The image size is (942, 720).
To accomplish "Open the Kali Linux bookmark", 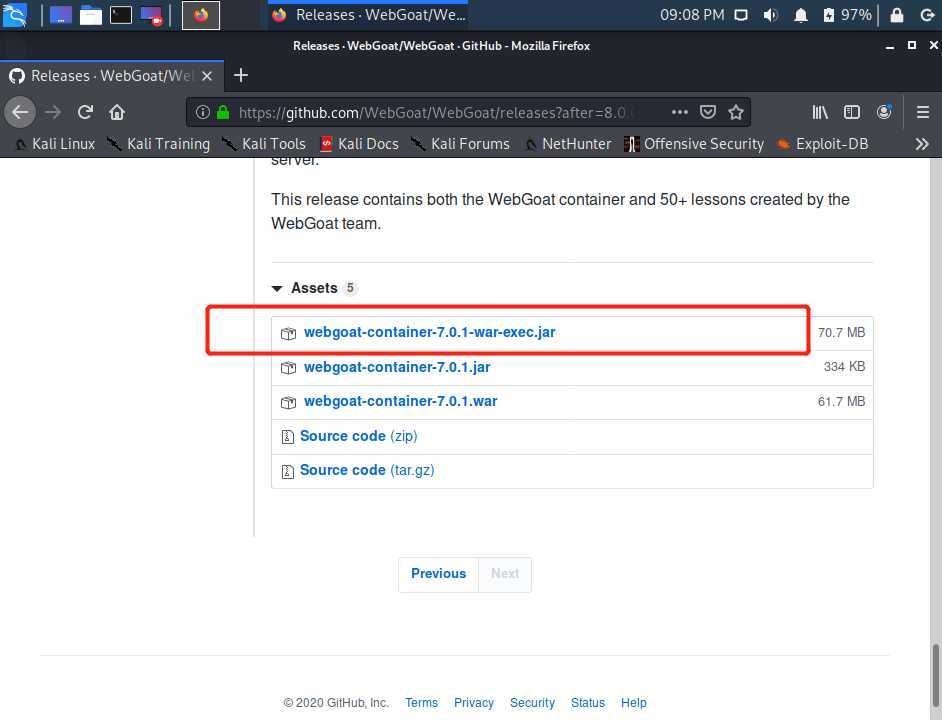I will 55,144.
